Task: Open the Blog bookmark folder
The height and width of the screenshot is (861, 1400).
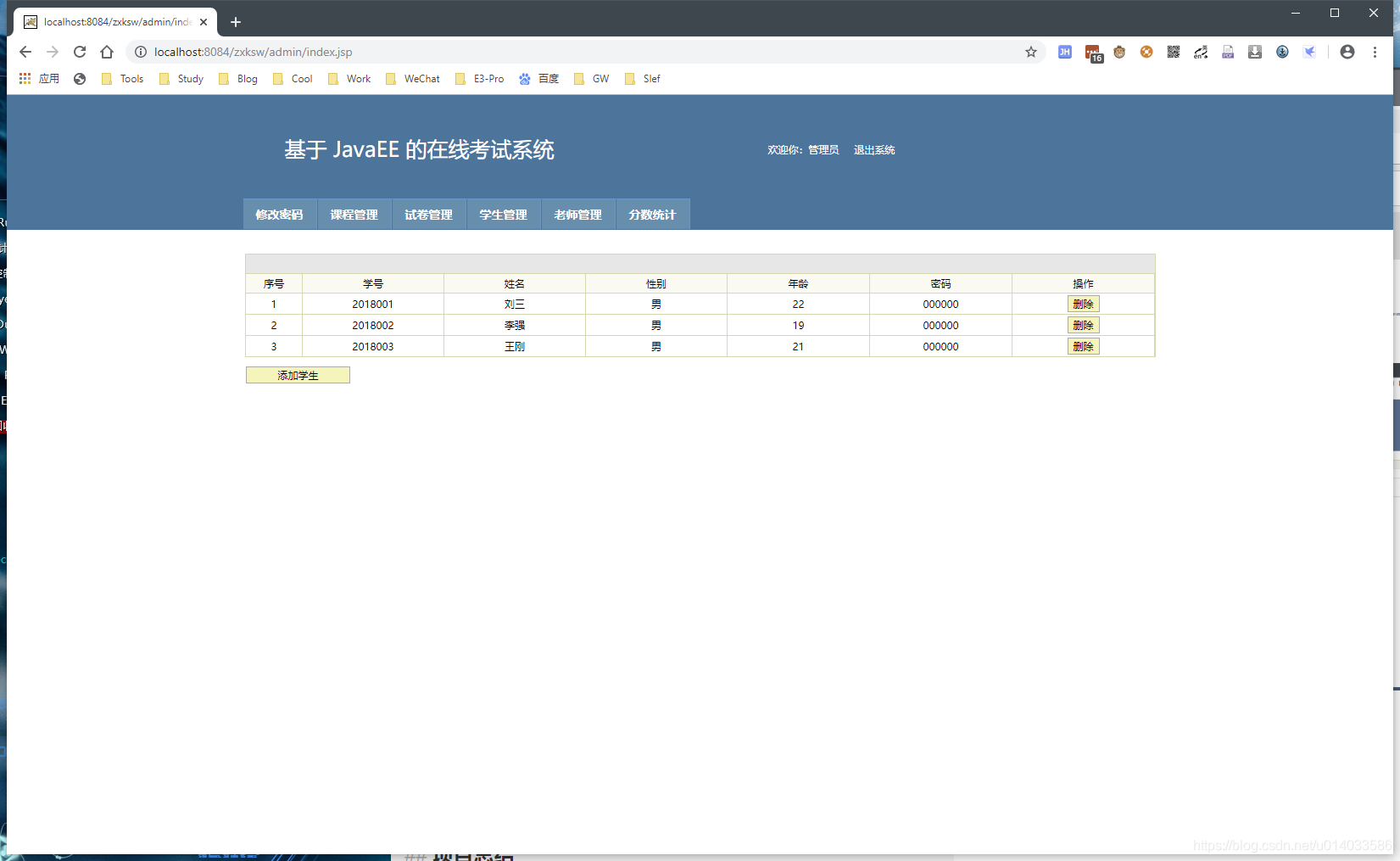Action: 238,79
